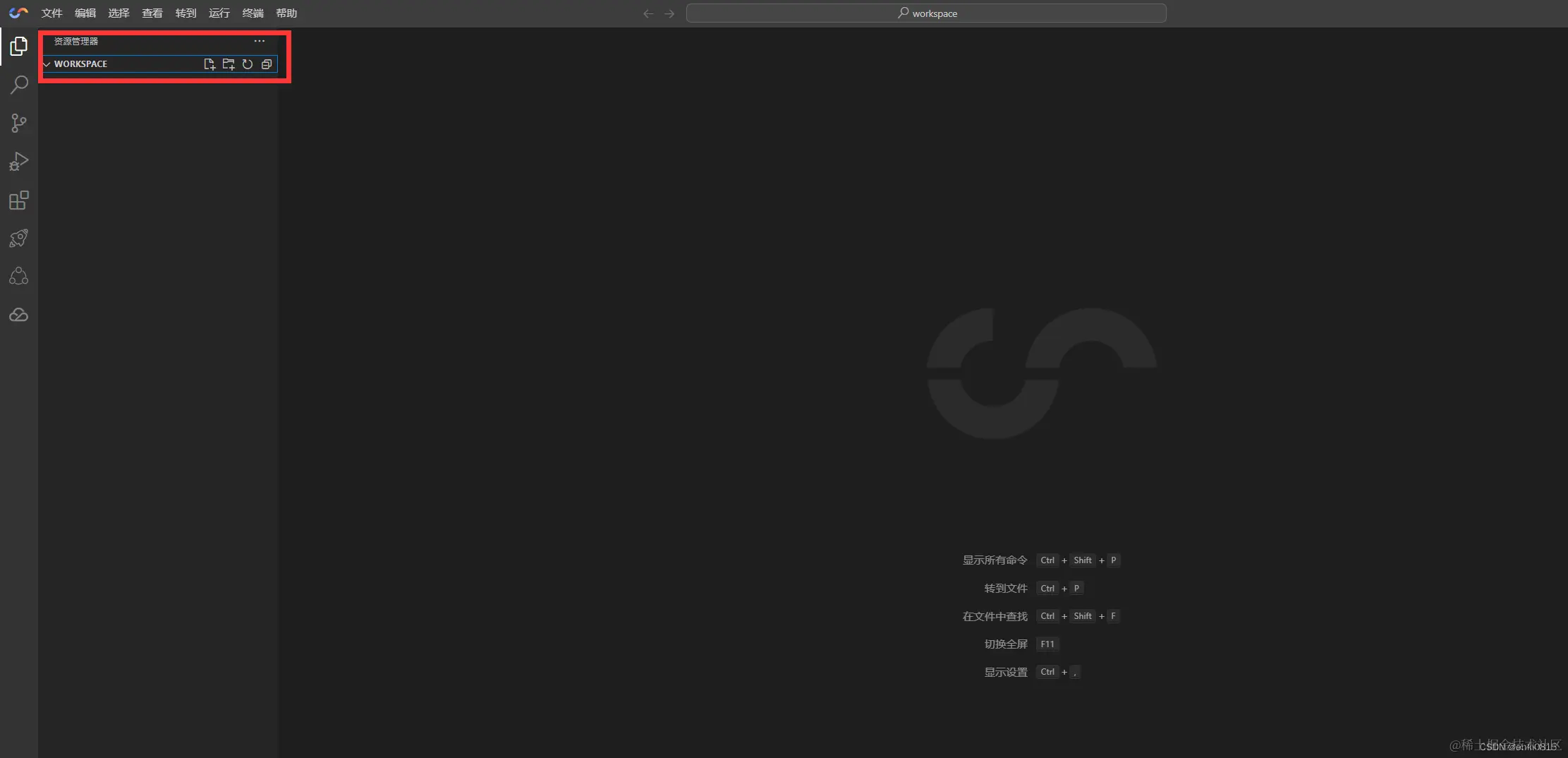Open the Extensions view

(19, 200)
